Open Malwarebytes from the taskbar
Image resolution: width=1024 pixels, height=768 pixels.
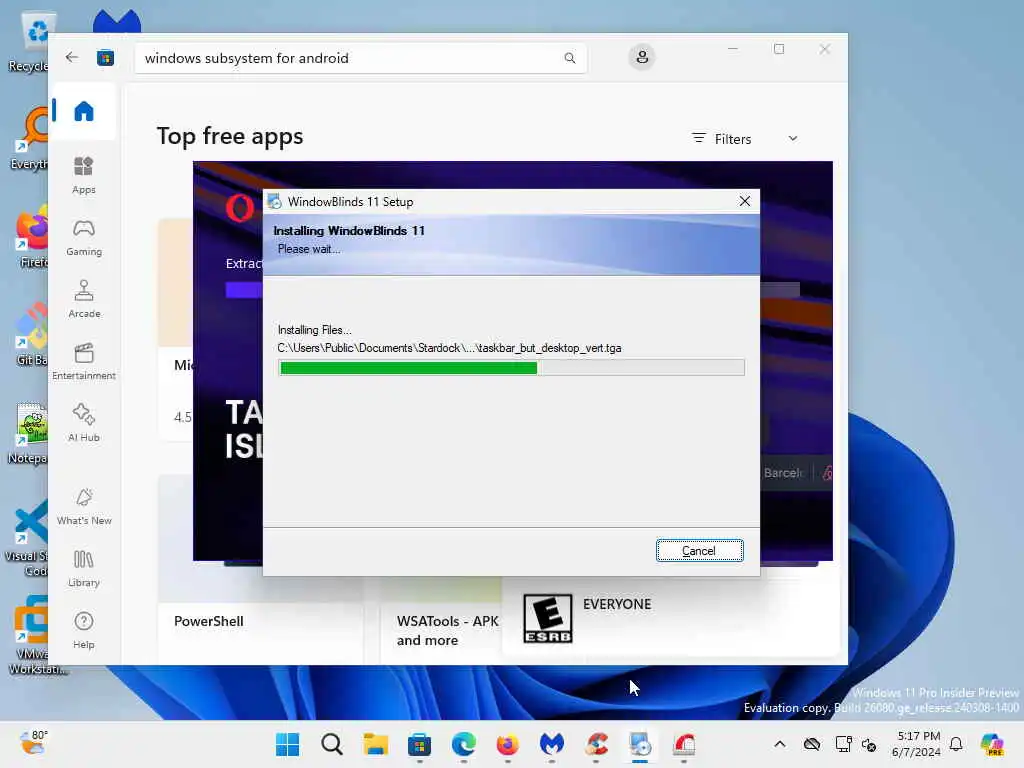552,744
